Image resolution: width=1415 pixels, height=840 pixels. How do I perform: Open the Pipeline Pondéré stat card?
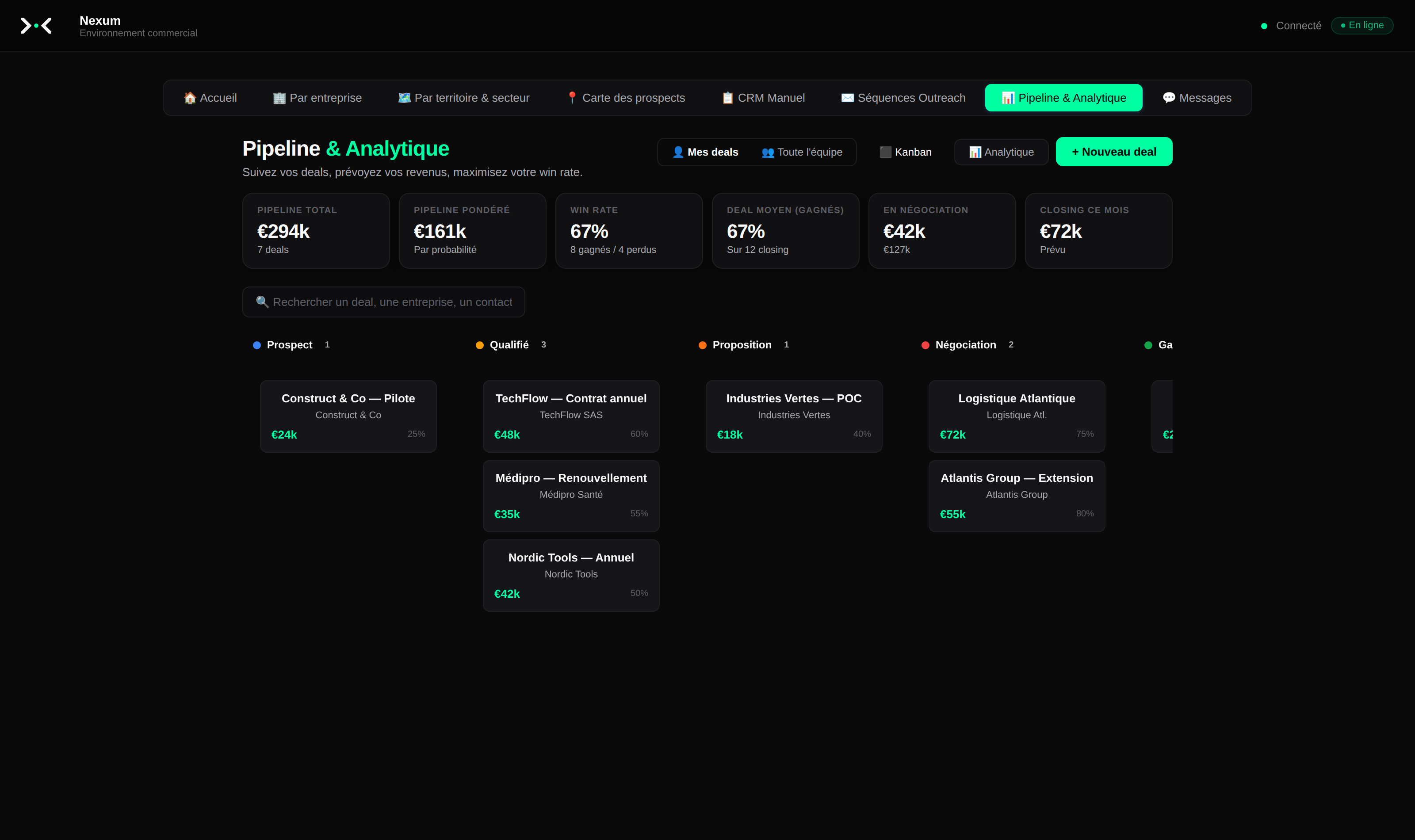(x=472, y=230)
